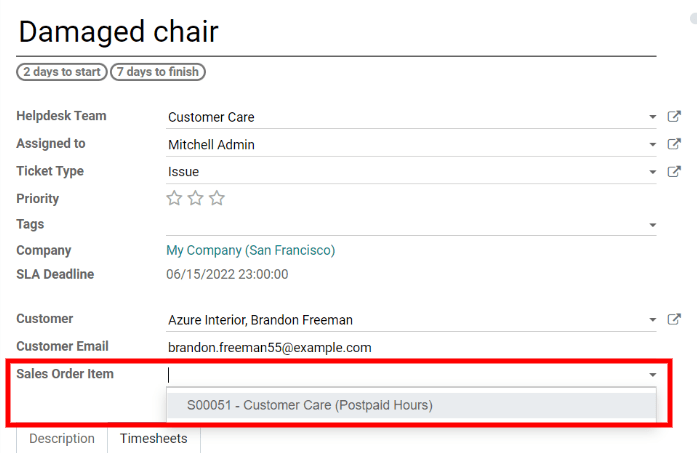697x453 pixels.
Task: Expand the Ticket Type dropdown arrow
Action: [x=652, y=172]
